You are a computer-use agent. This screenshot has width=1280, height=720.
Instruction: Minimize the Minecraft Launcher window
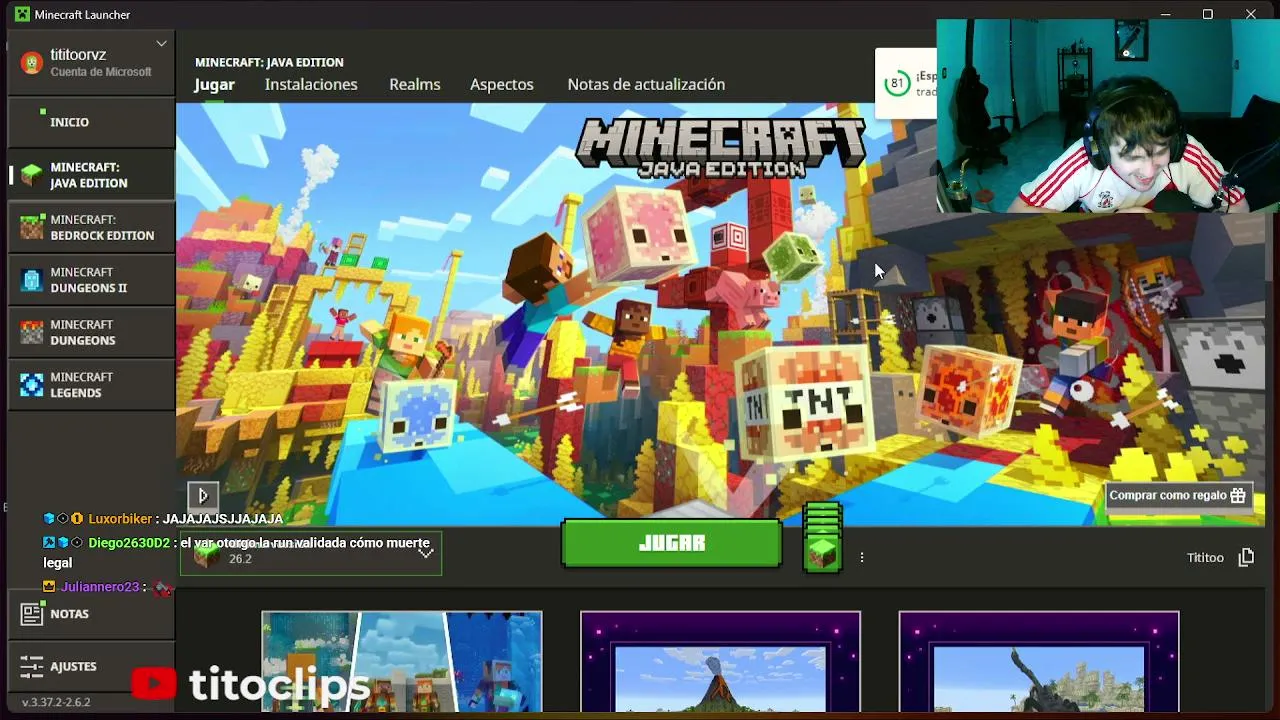[1166, 15]
